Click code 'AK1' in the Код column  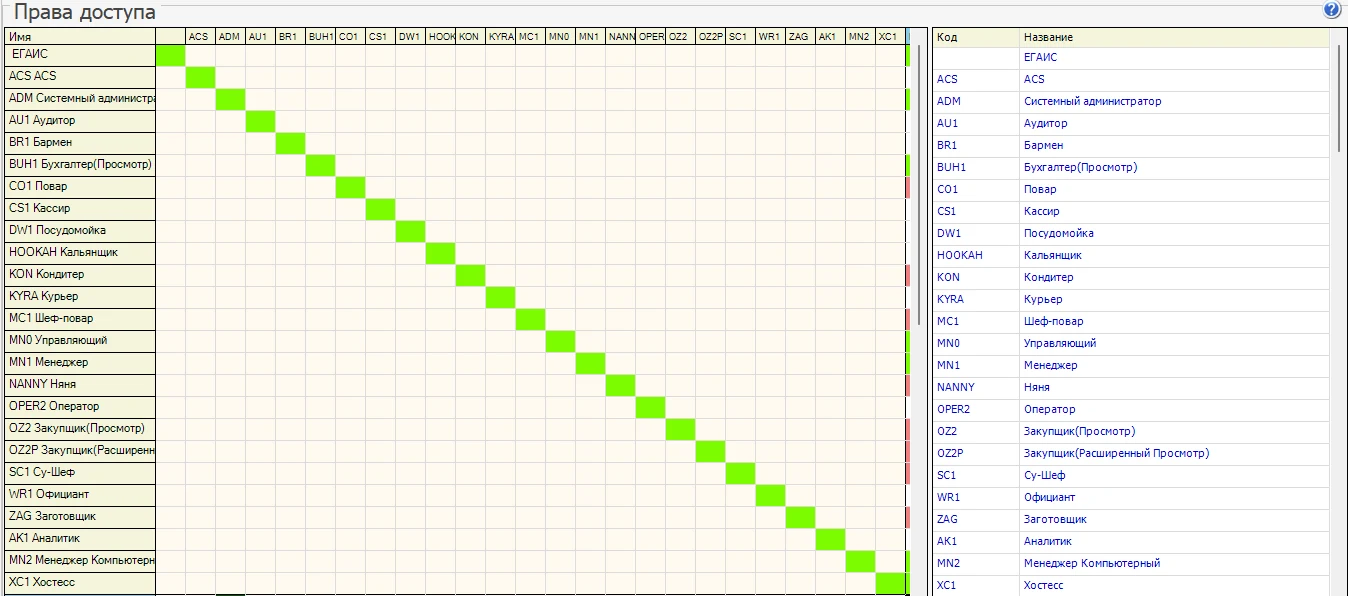point(947,541)
